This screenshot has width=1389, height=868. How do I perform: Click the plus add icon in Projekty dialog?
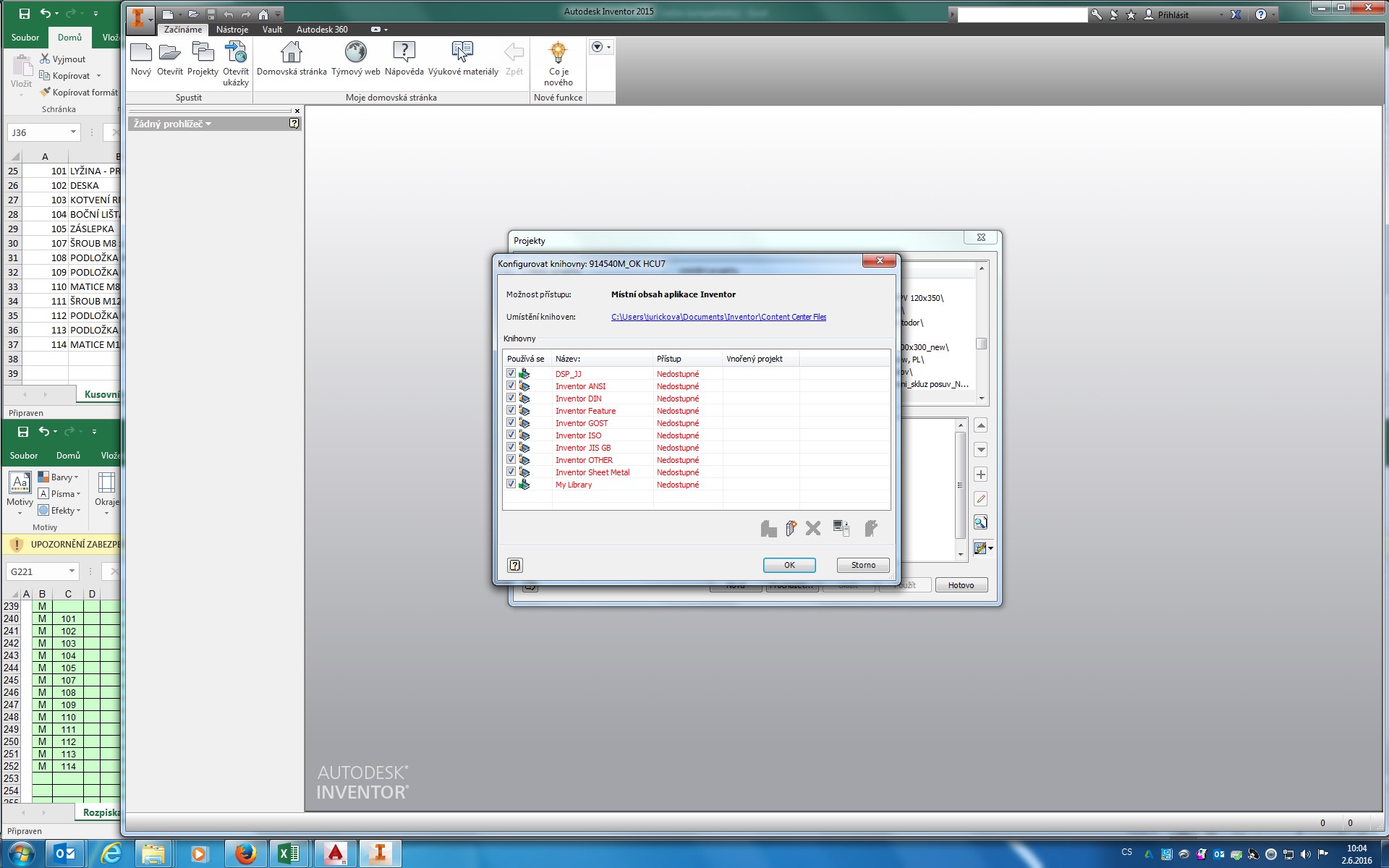[x=981, y=475]
